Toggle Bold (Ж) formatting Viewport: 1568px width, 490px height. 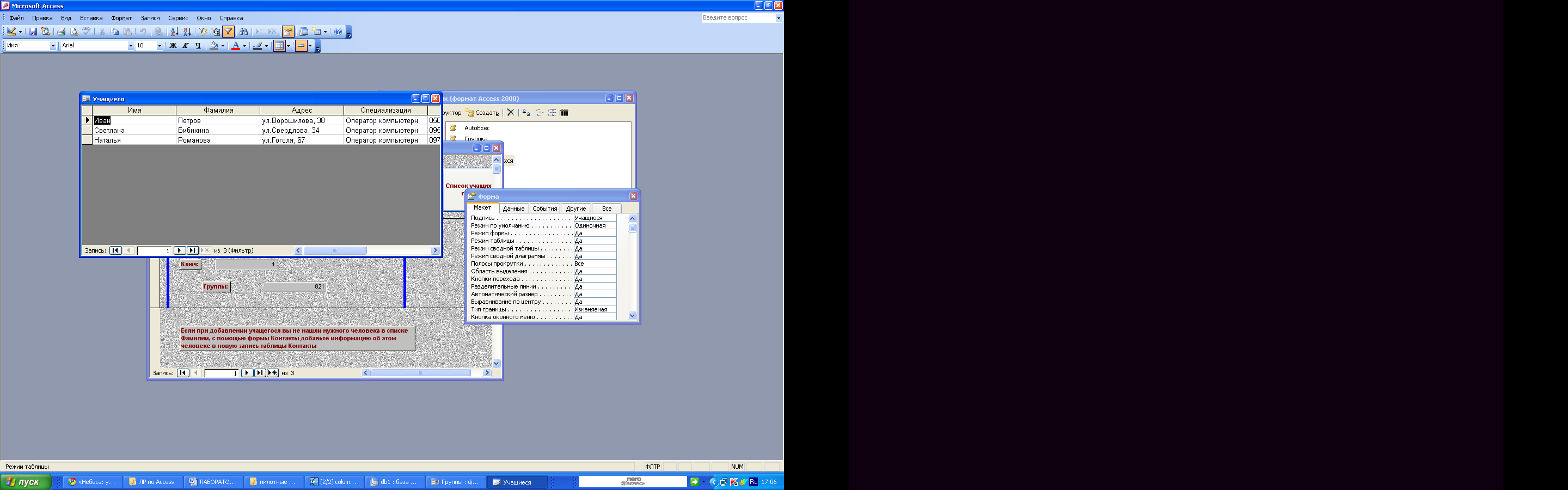[x=173, y=46]
